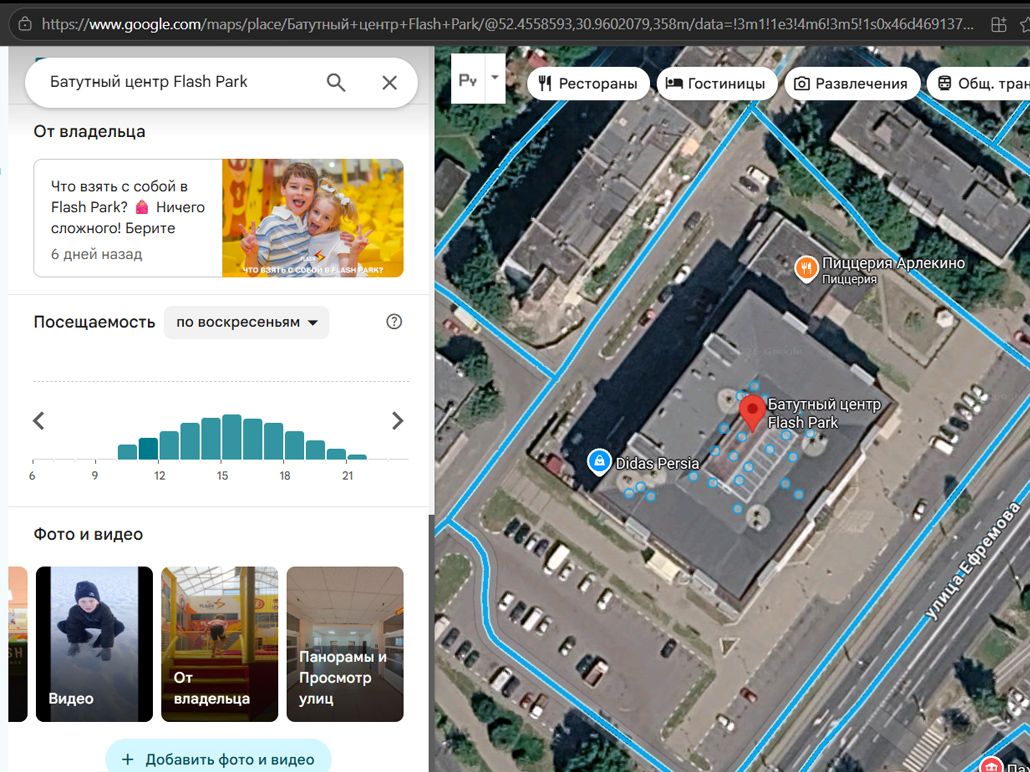
Task: Click the red Flash Park location pin
Action: tap(752, 413)
